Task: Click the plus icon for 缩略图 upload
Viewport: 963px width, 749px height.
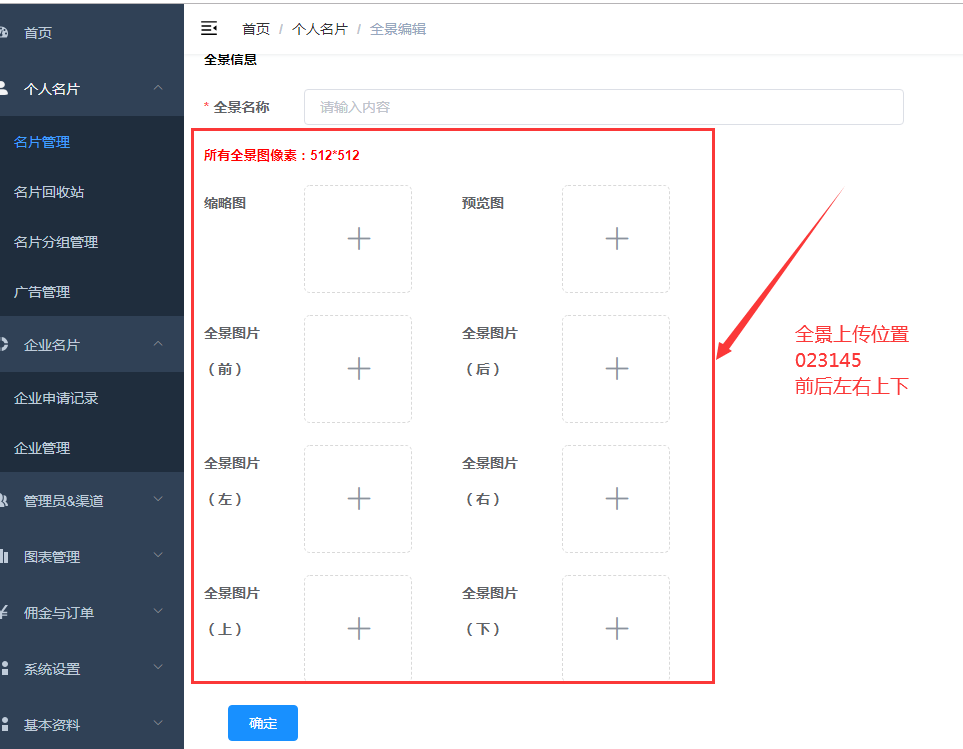Action: 358,239
